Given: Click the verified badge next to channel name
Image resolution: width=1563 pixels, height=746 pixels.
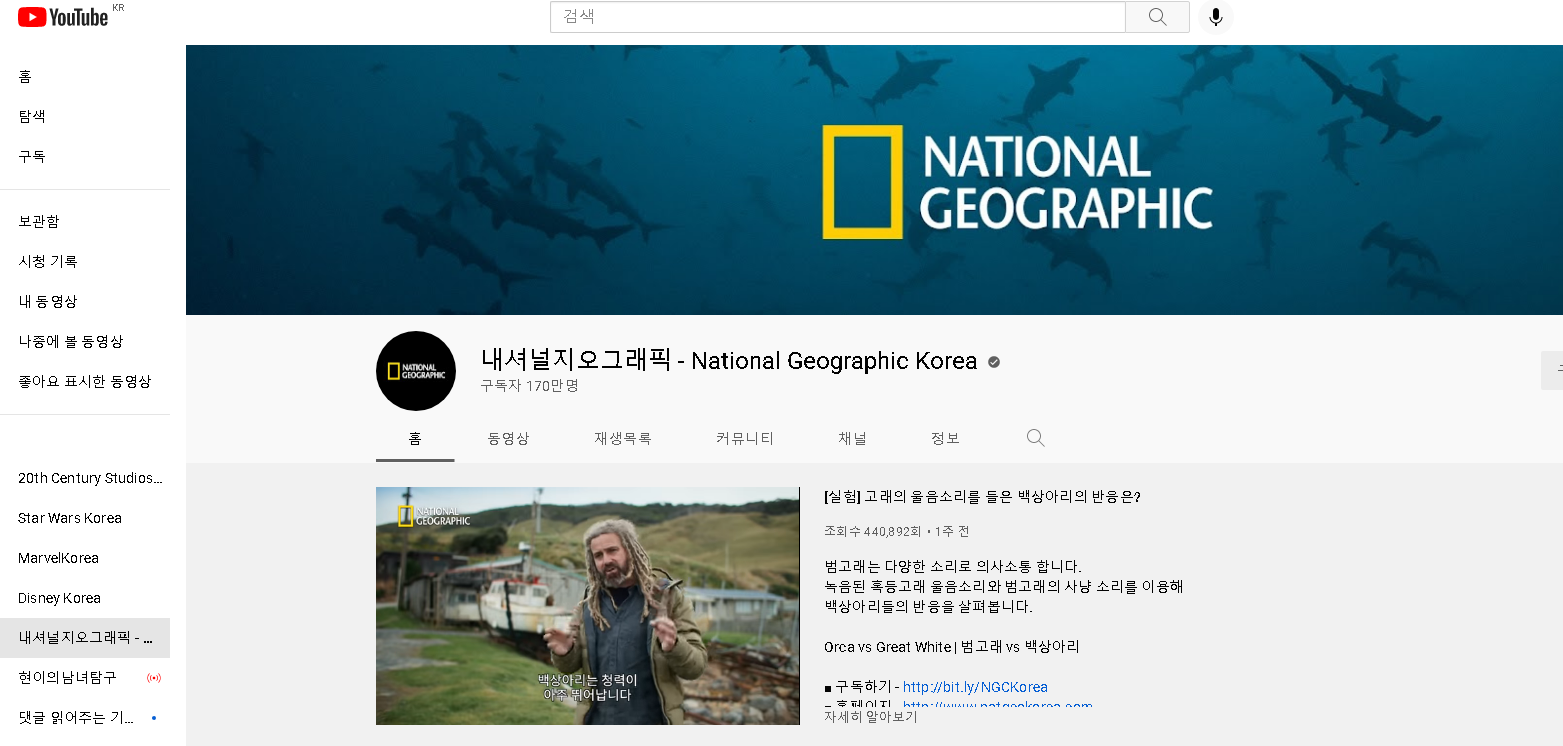Looking at the screenshot, I should 994,362.
